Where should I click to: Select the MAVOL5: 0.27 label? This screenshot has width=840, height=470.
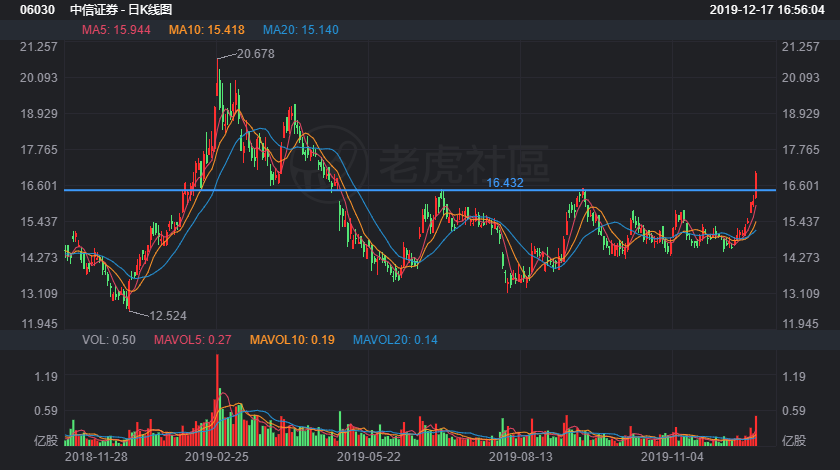192,340
